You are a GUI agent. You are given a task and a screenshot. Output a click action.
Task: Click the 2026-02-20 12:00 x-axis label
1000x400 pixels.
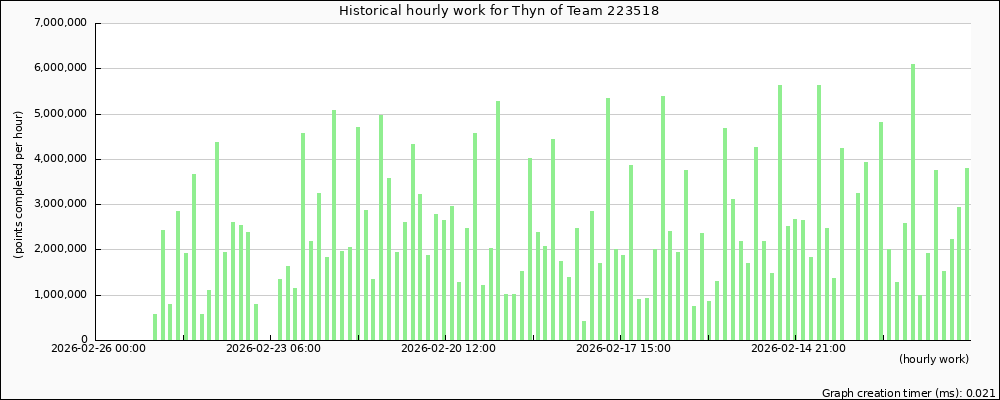click(448, 349)
